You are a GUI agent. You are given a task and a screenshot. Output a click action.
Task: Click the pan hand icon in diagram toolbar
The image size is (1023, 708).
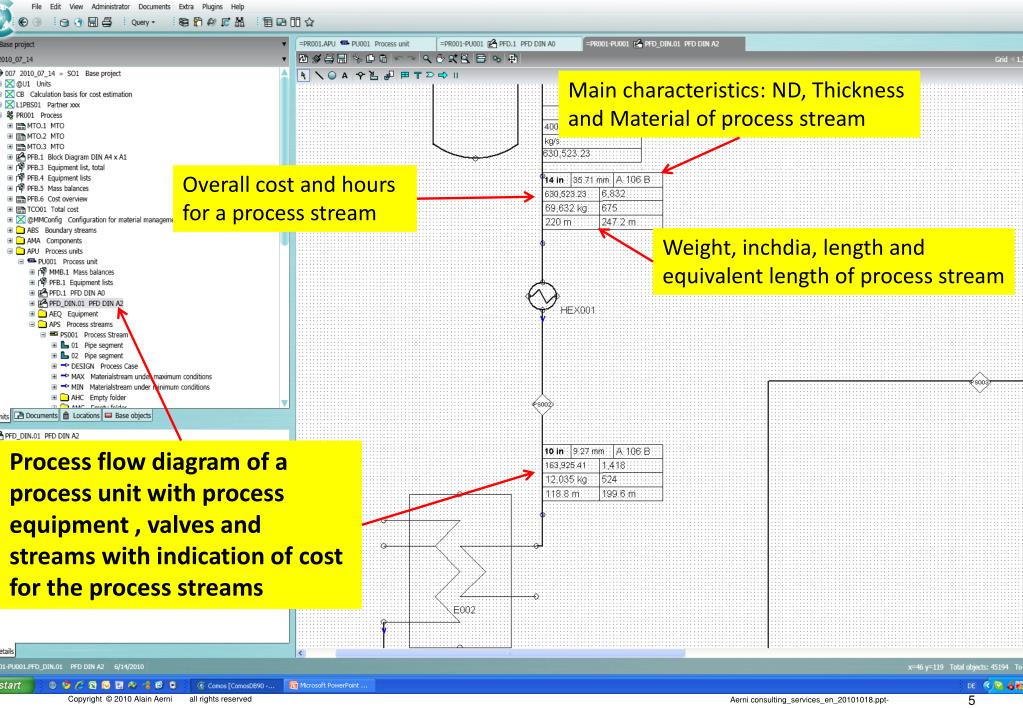pos(440,59)
